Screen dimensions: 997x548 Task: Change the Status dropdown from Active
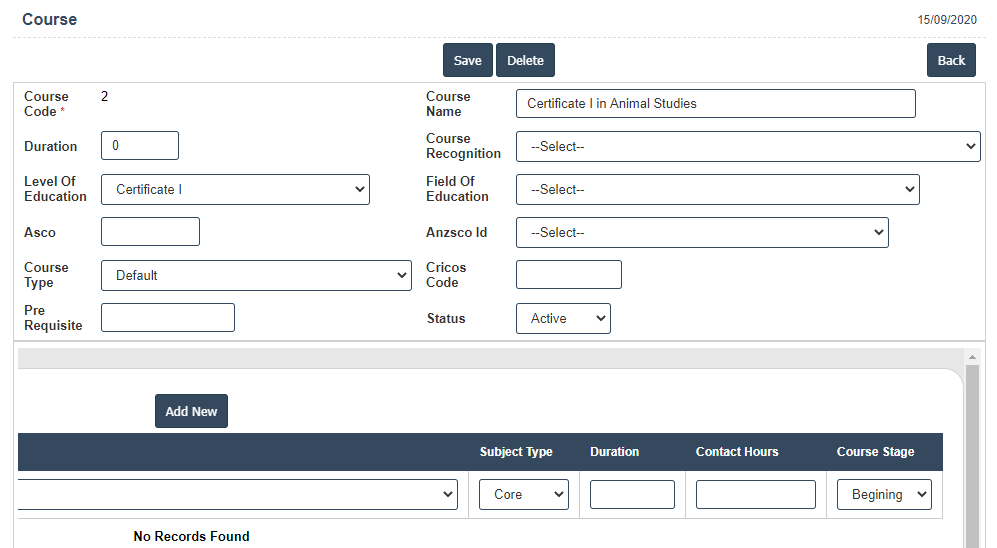[x=563, y=319]
